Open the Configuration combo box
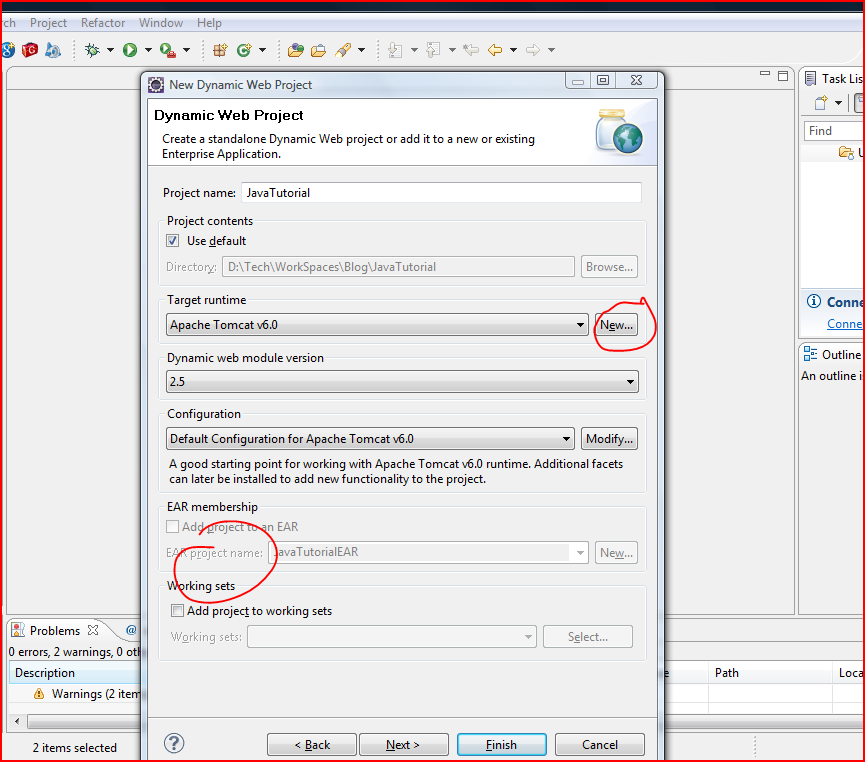 370,439
